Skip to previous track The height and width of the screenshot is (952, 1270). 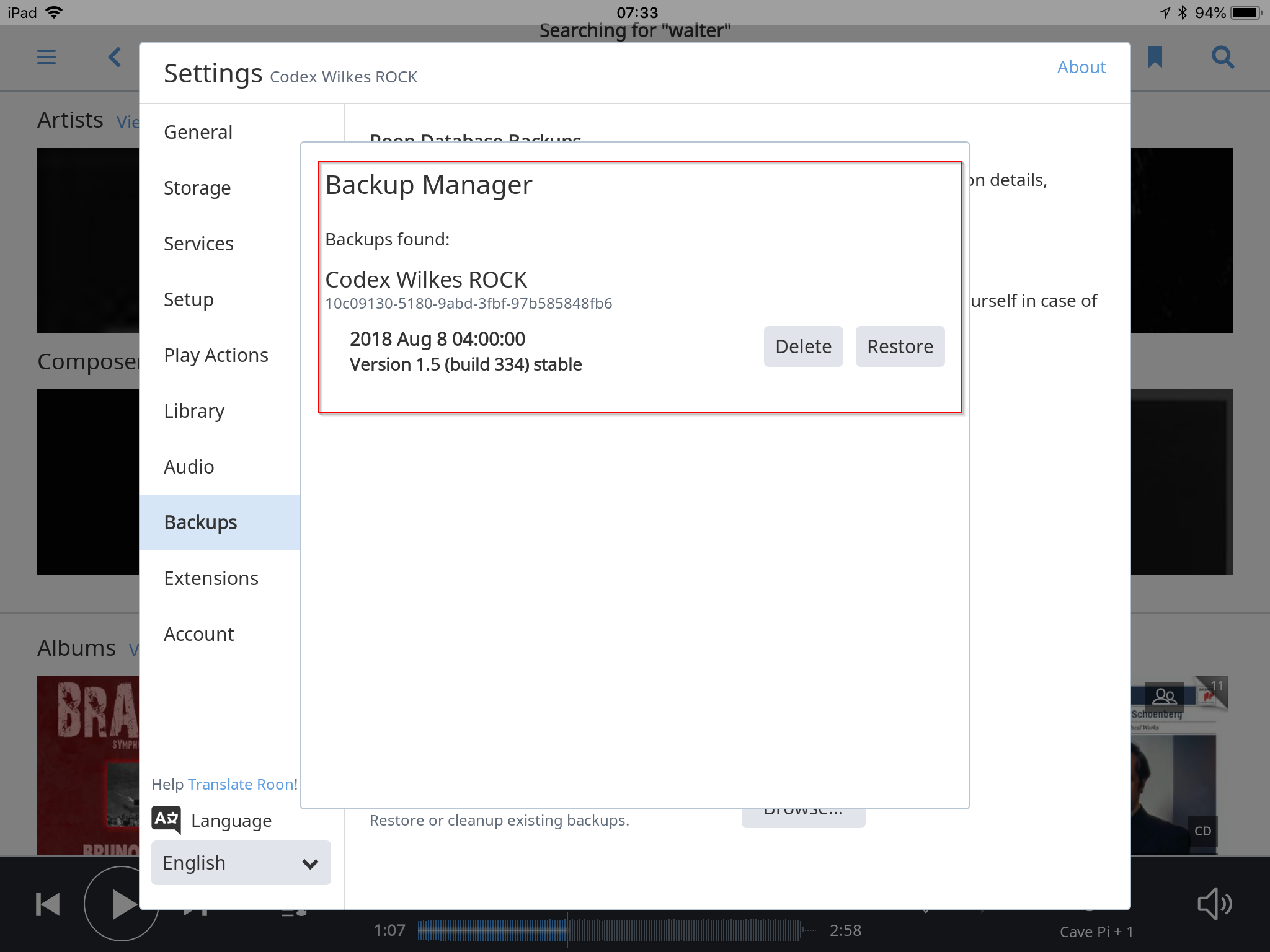click(48, 904)
